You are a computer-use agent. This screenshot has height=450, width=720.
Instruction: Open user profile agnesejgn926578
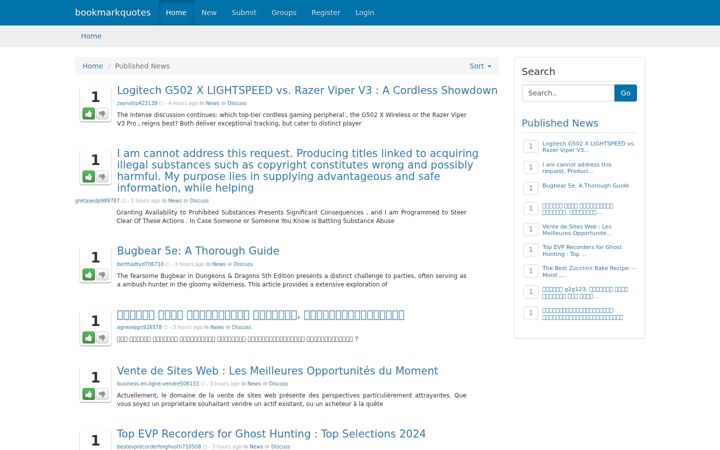pyautogui.click(x=139, y=327)
